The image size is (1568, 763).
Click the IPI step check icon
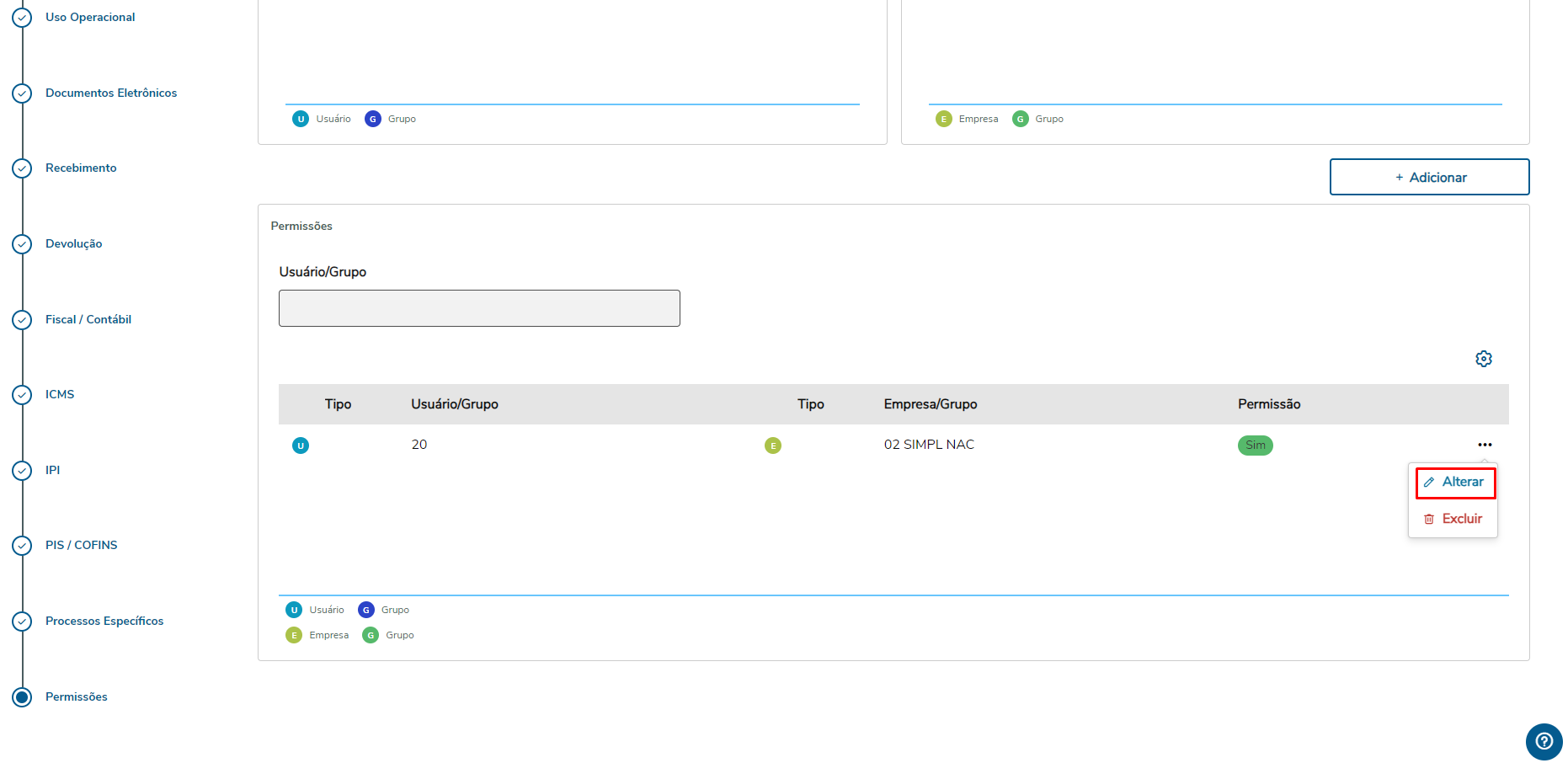(22, 471)
